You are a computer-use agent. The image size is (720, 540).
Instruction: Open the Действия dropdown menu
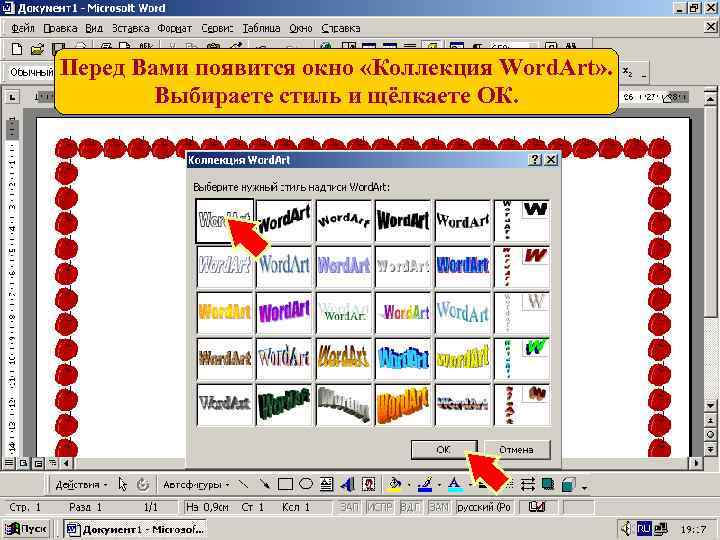pos(81,484)
